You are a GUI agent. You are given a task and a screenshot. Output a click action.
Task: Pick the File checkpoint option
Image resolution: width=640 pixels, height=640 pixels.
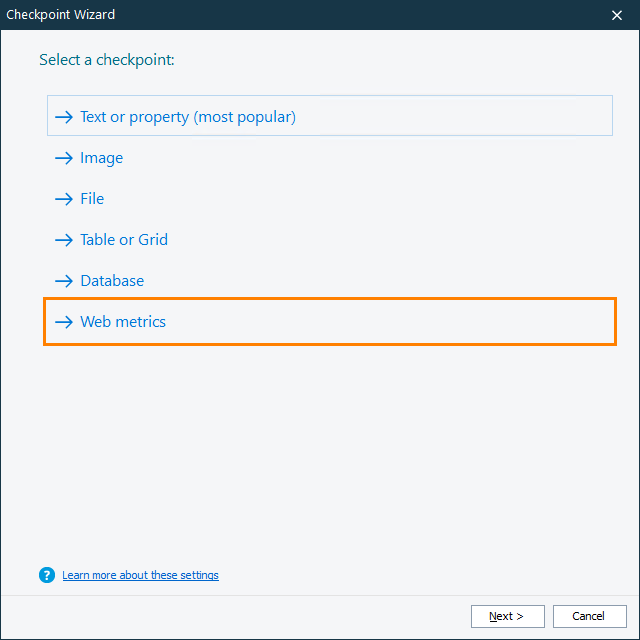pos(92,199)
